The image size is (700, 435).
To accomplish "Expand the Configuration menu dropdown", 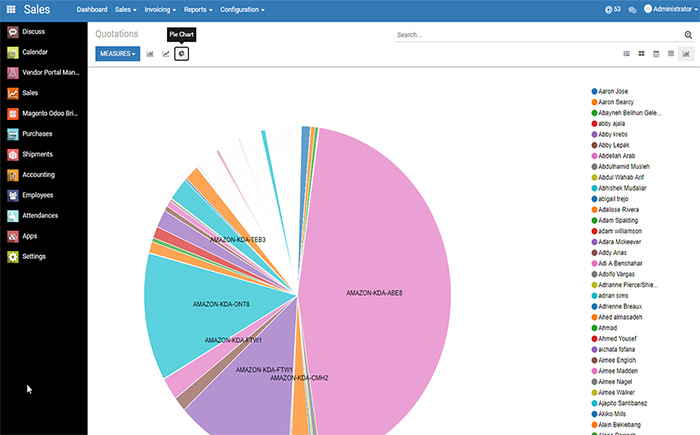I will coord(242,9).
